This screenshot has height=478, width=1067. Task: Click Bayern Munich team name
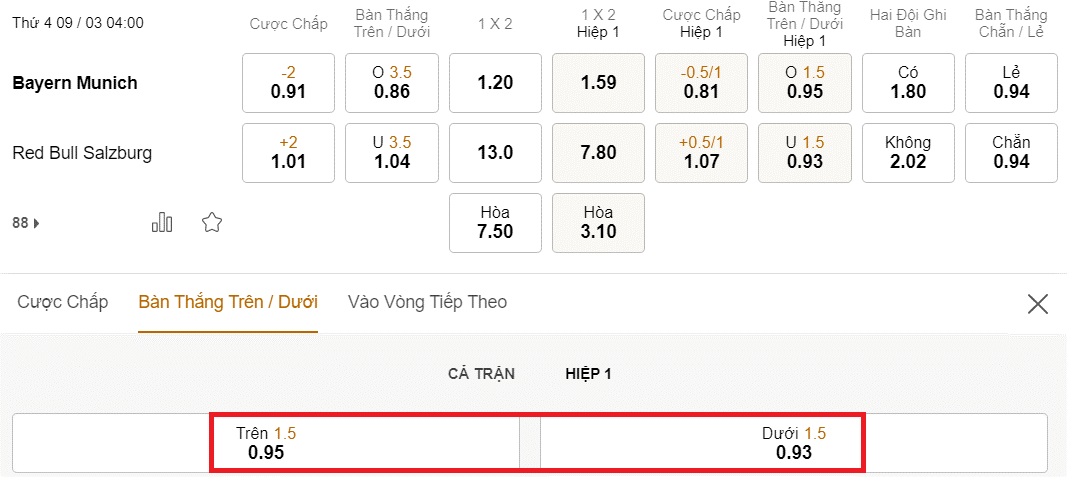(x=75, y=83)
